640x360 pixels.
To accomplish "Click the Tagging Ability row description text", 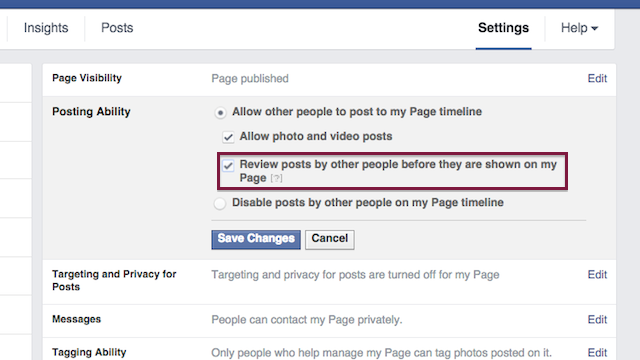I will click(381, 353).
